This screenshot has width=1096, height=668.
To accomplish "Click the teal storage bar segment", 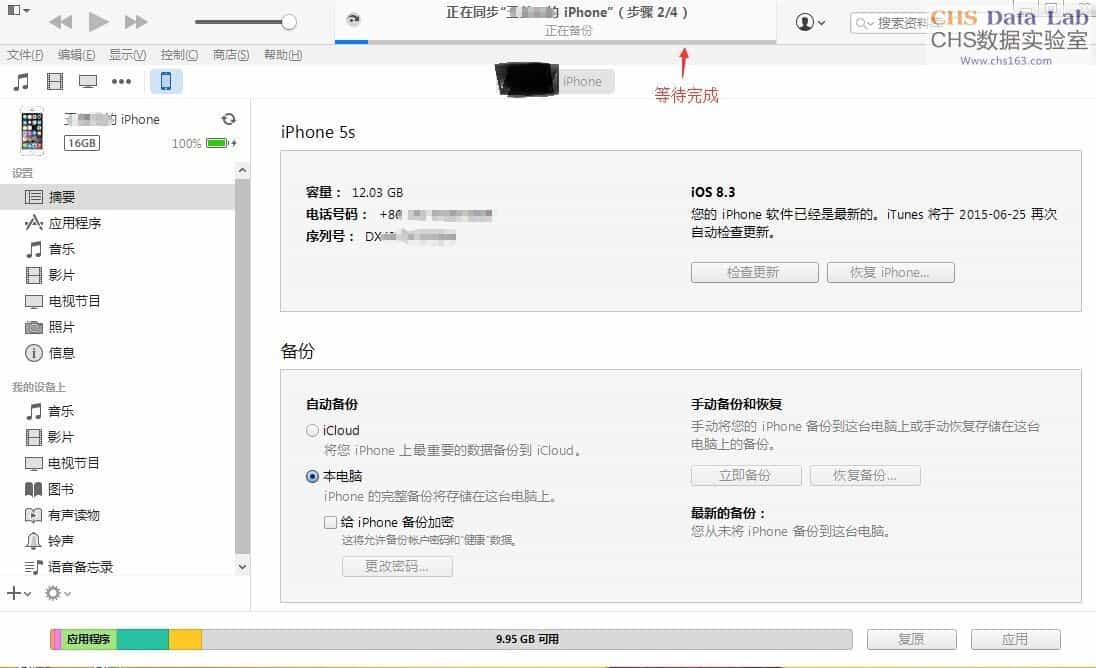I will pyautogui.click(x=143, y=639).
